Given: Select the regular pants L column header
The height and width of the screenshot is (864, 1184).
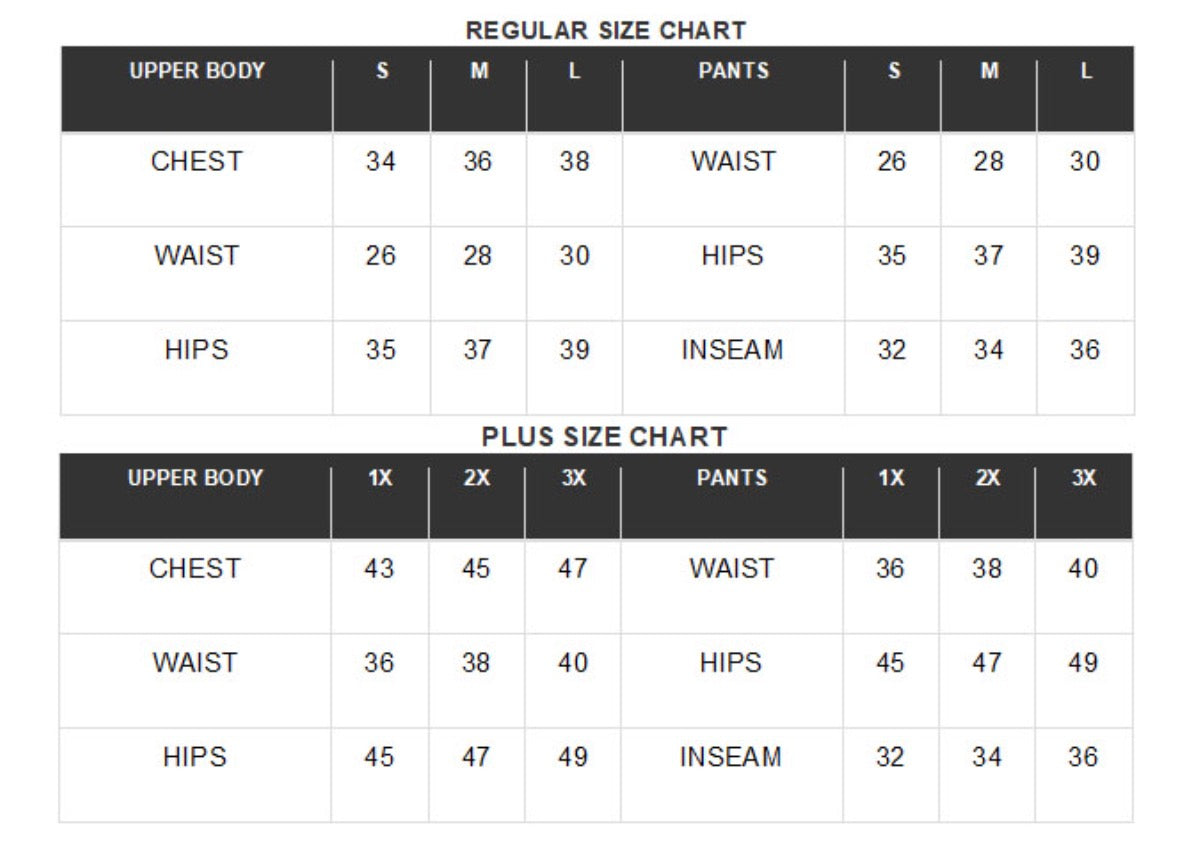Looking at the screenshot, I should coord(1086,70).
